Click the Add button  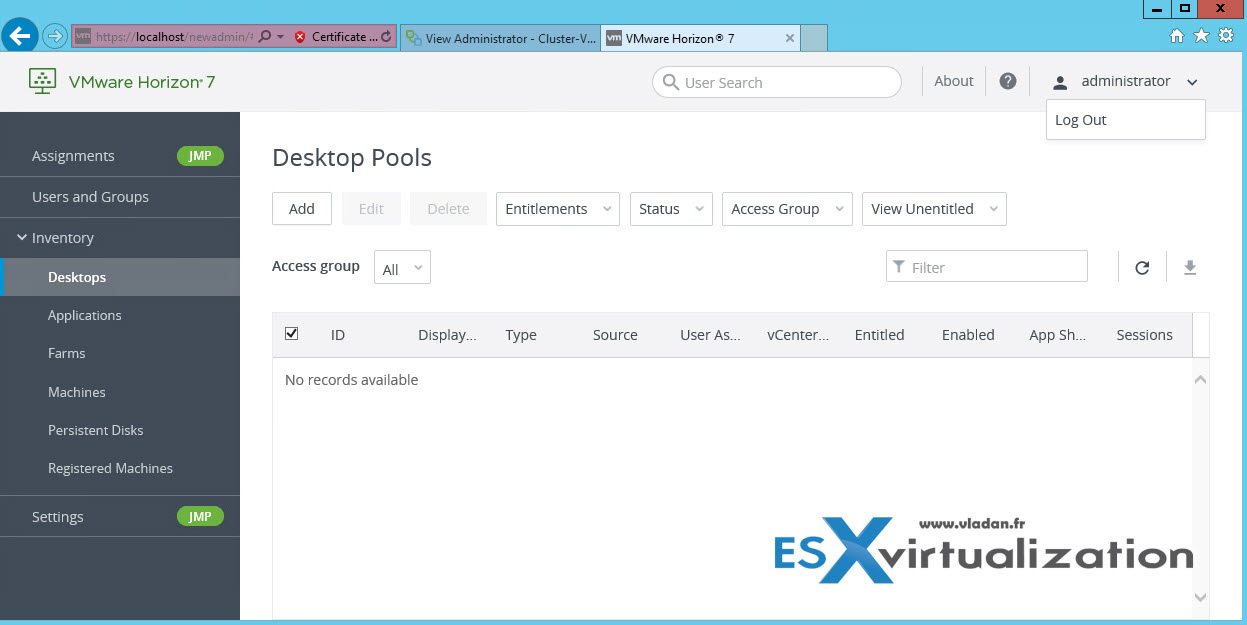coord(302,209)
